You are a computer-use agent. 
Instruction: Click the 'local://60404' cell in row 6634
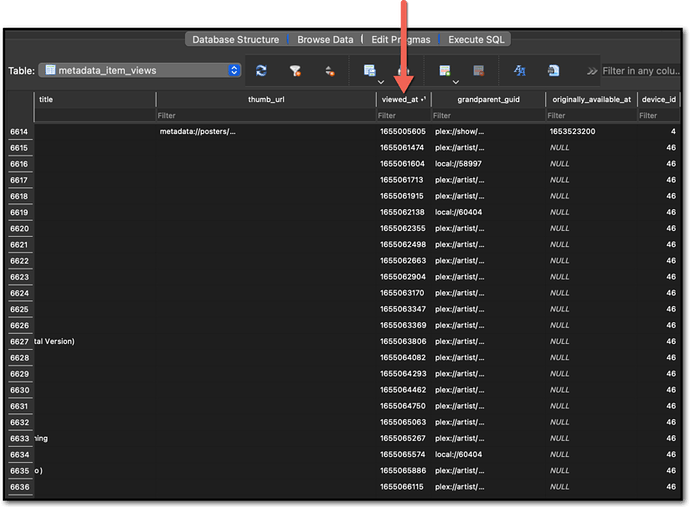coord(488,454)
